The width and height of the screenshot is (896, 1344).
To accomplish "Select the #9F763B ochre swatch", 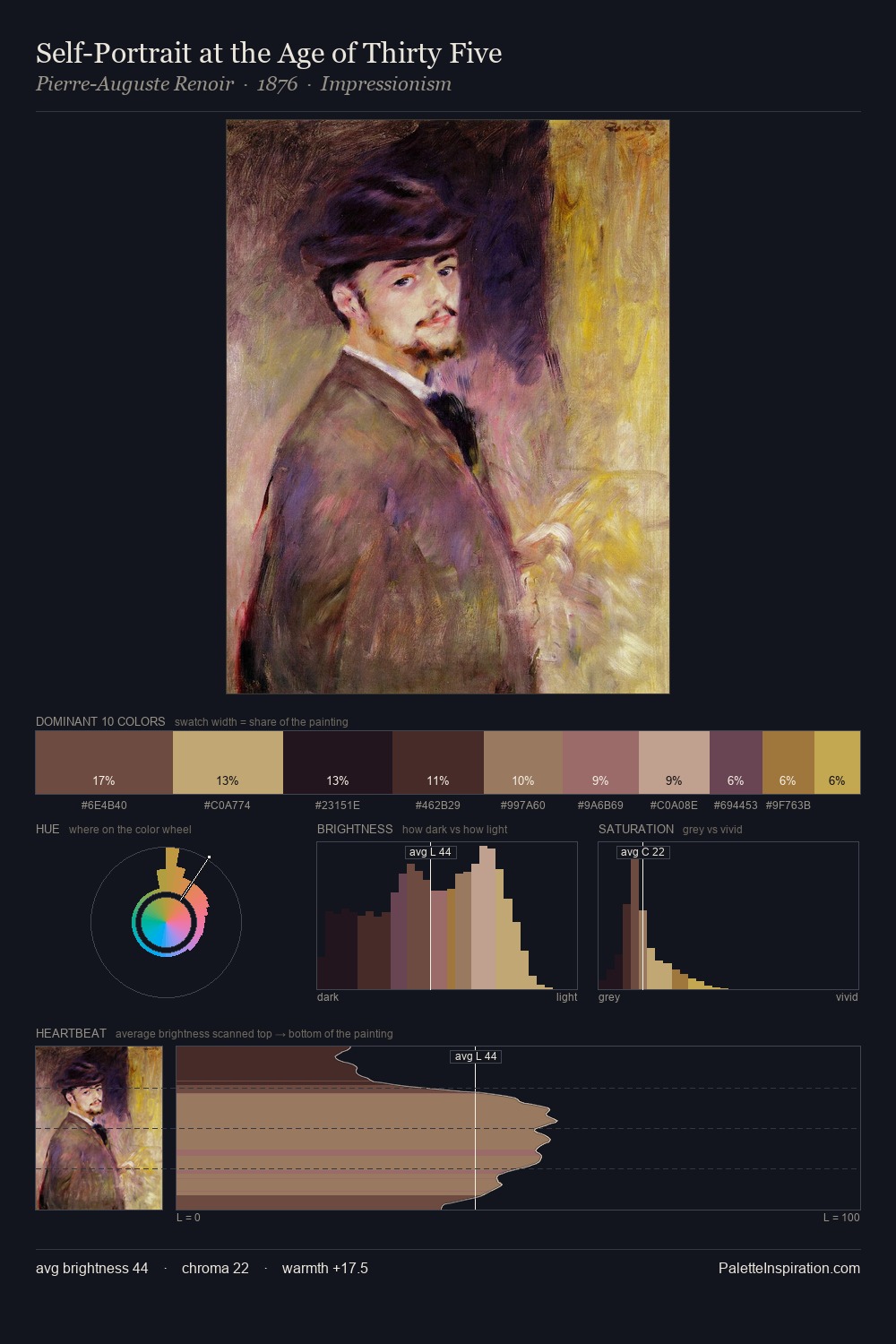I will 788,762.
